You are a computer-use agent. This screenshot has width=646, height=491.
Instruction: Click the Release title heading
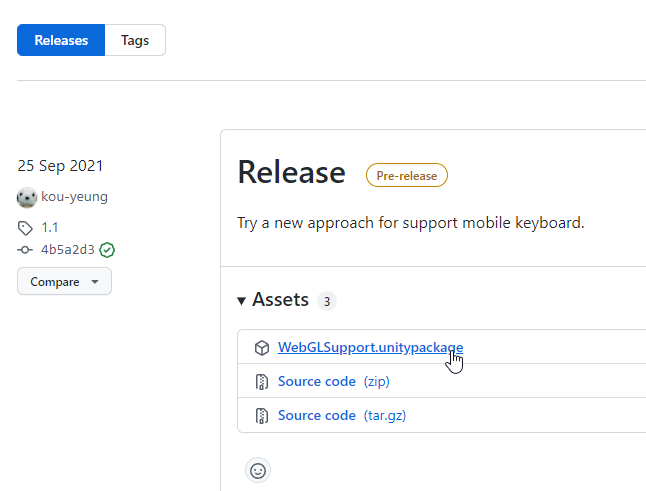click(x=291, y=172)
